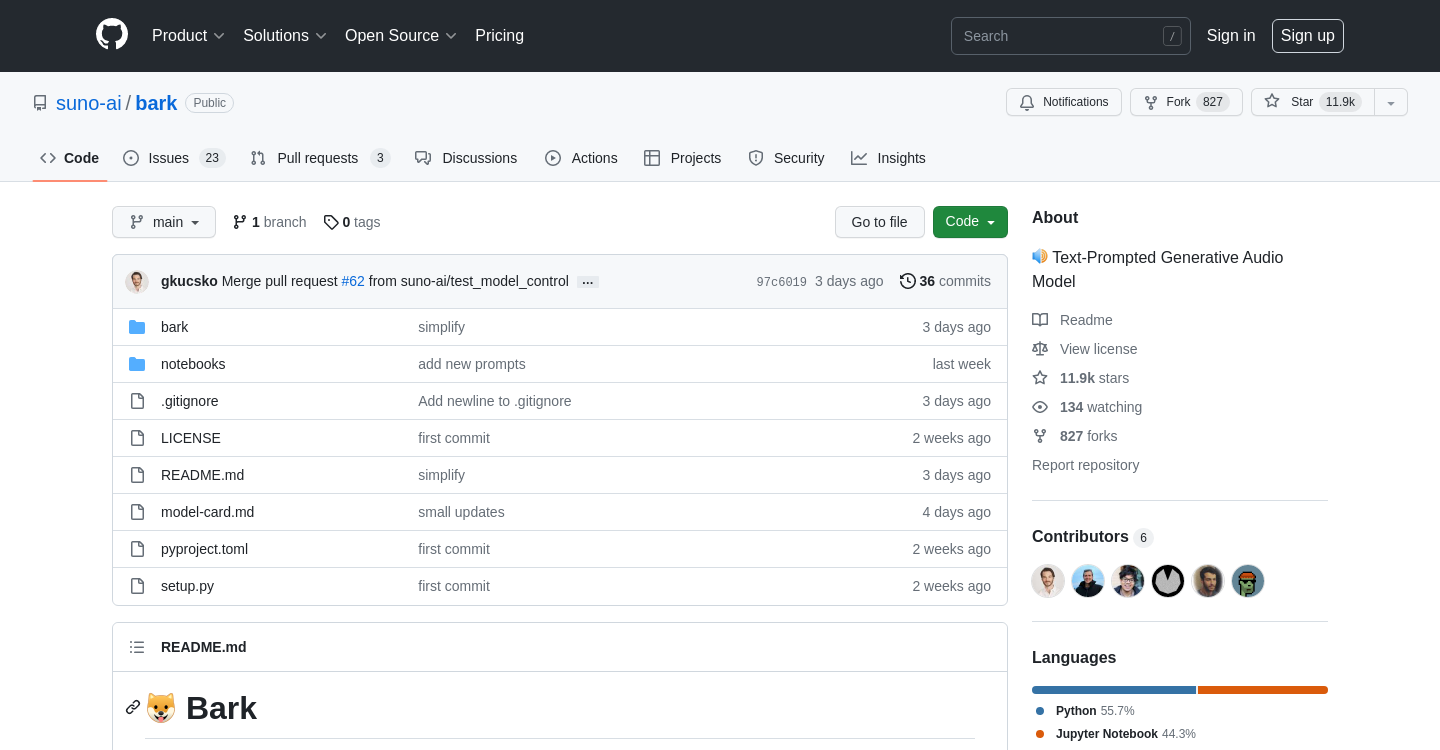Click the setup.py file icon
The height and width of the screenshot is (750, 1440).
[x=137, y=586]
